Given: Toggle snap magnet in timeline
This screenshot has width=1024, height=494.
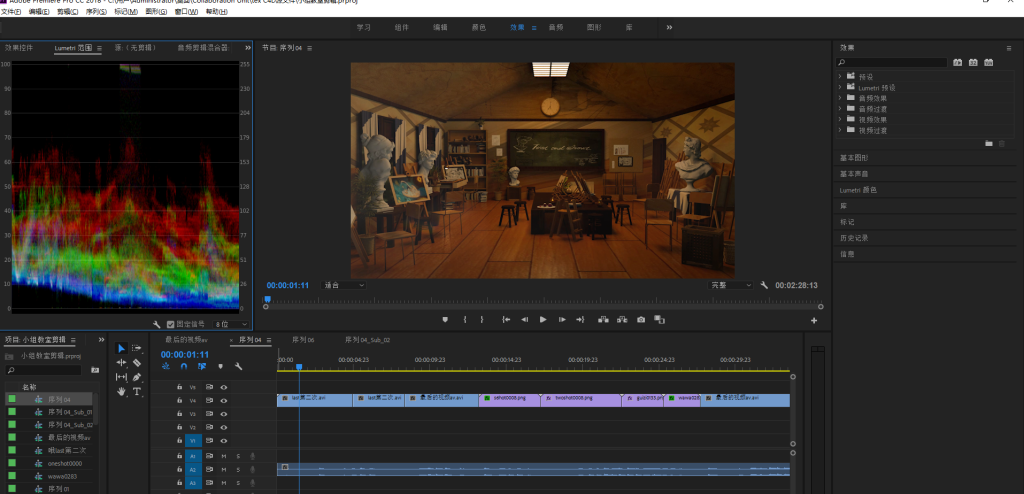Looking at the screenshot, I should (x=184, y=367).
